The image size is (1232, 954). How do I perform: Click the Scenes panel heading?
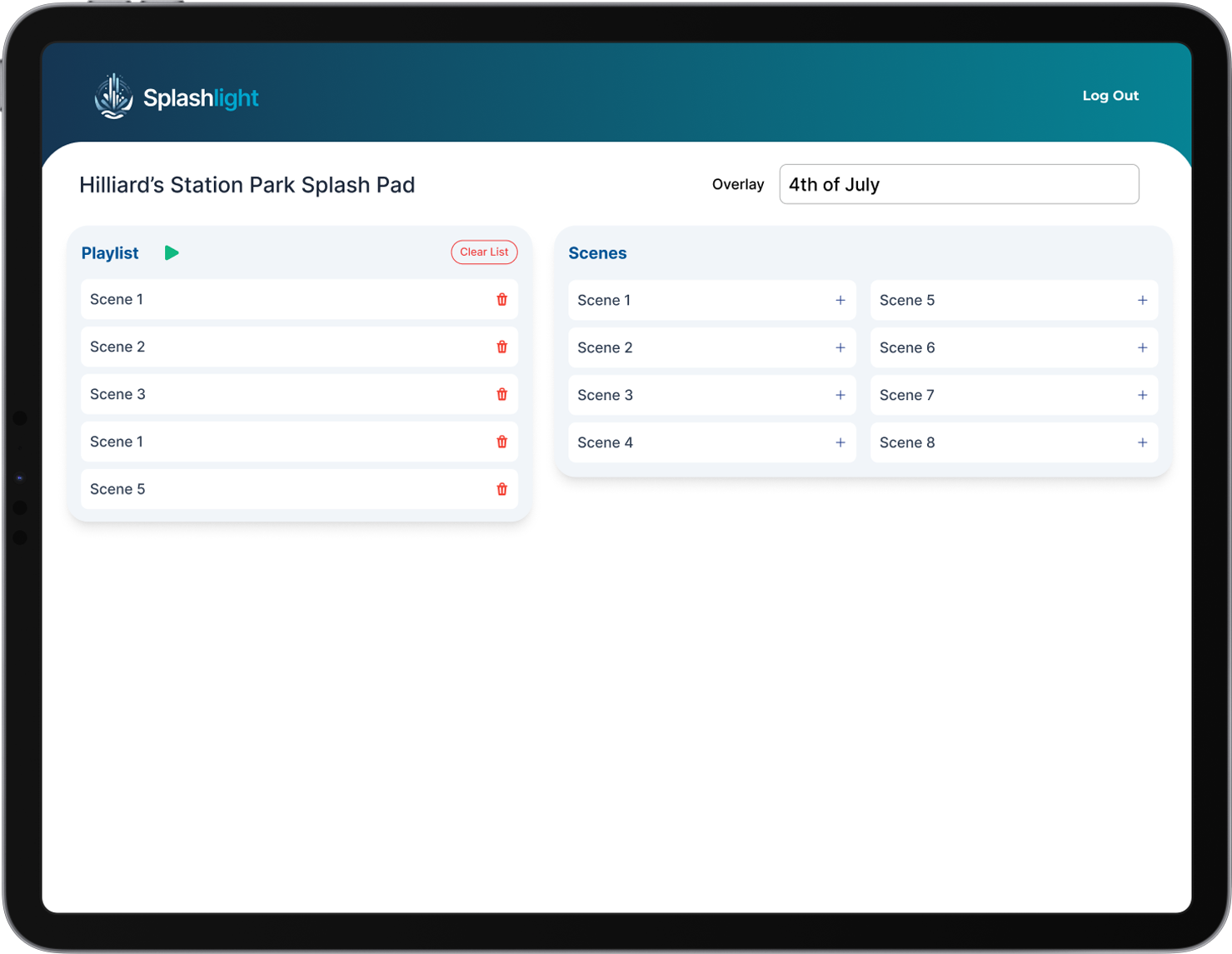pyautogui.click(x=597, y=252)
